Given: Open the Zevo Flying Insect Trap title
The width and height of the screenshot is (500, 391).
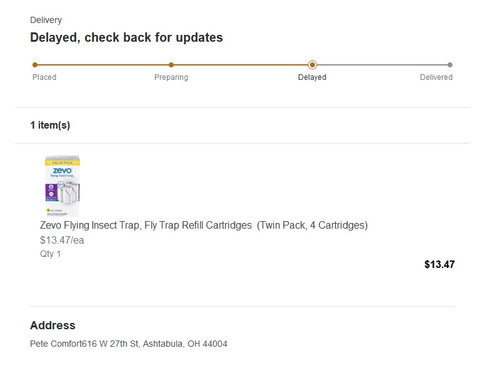Looking at the screenshot, I should (204, 225).
